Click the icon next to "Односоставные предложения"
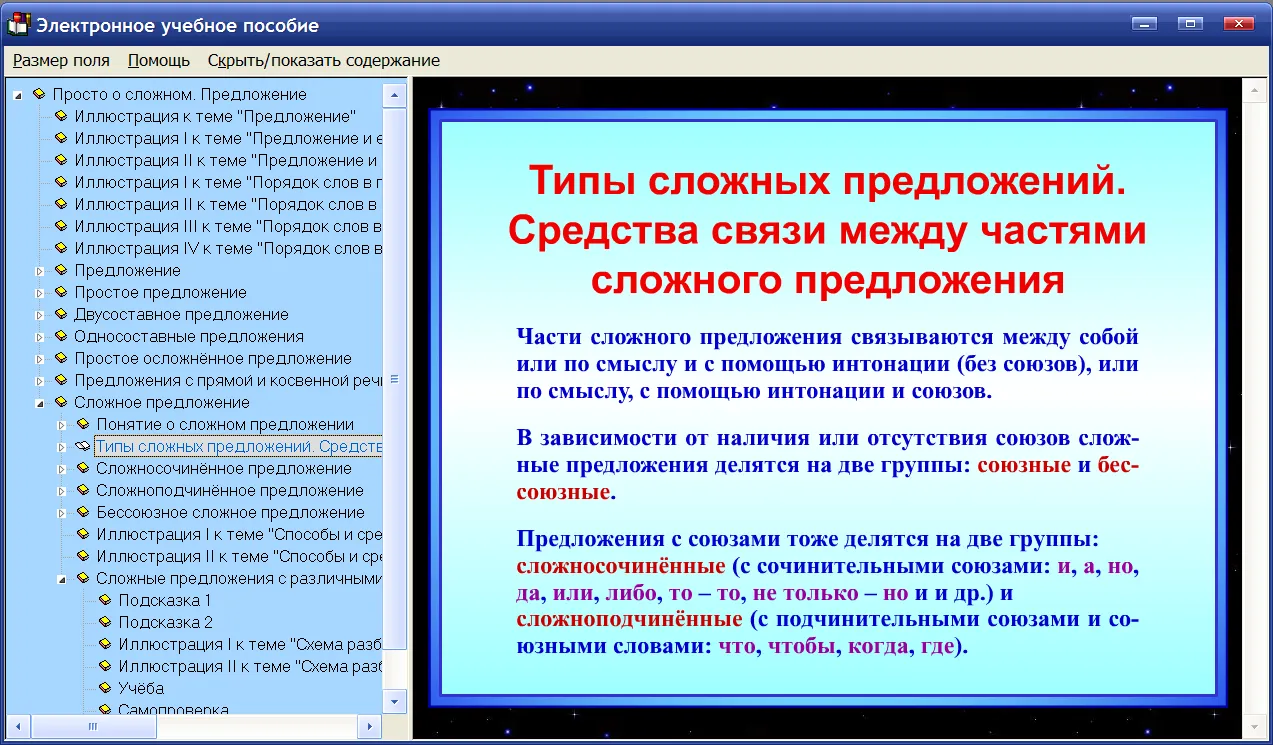 61,336
